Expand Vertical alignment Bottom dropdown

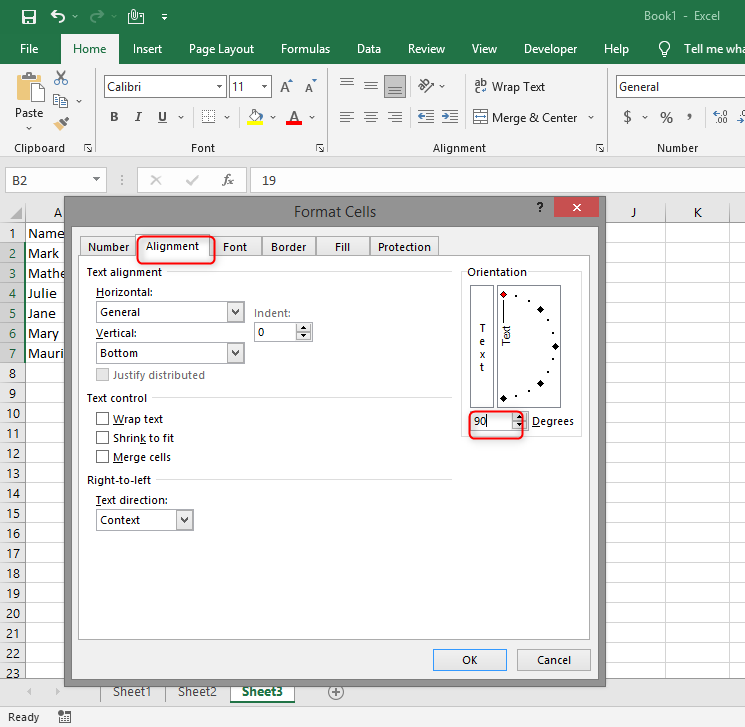tap(235, 353)
